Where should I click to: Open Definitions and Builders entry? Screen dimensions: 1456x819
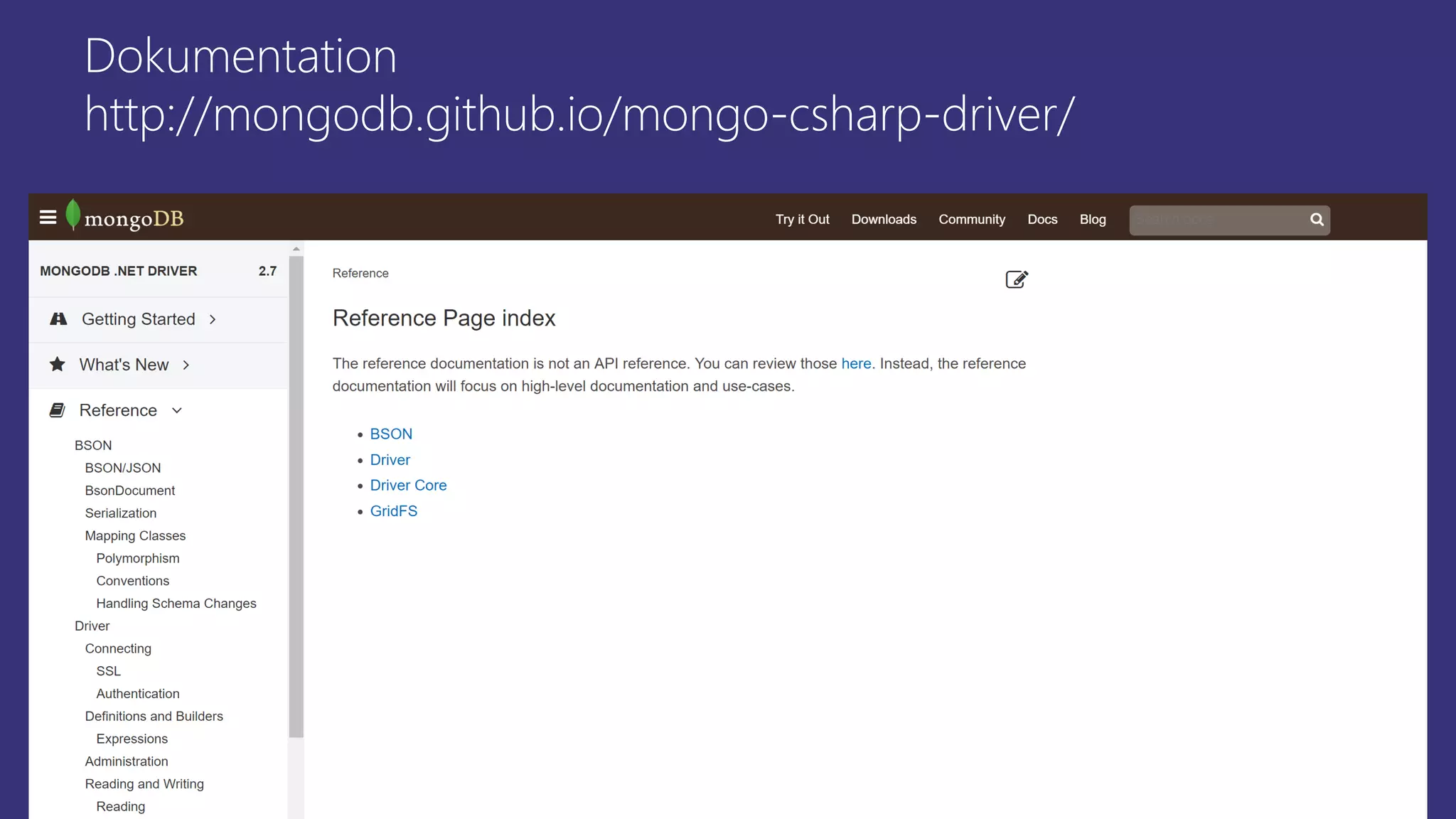pyautogui.click(x=154, y=717)
